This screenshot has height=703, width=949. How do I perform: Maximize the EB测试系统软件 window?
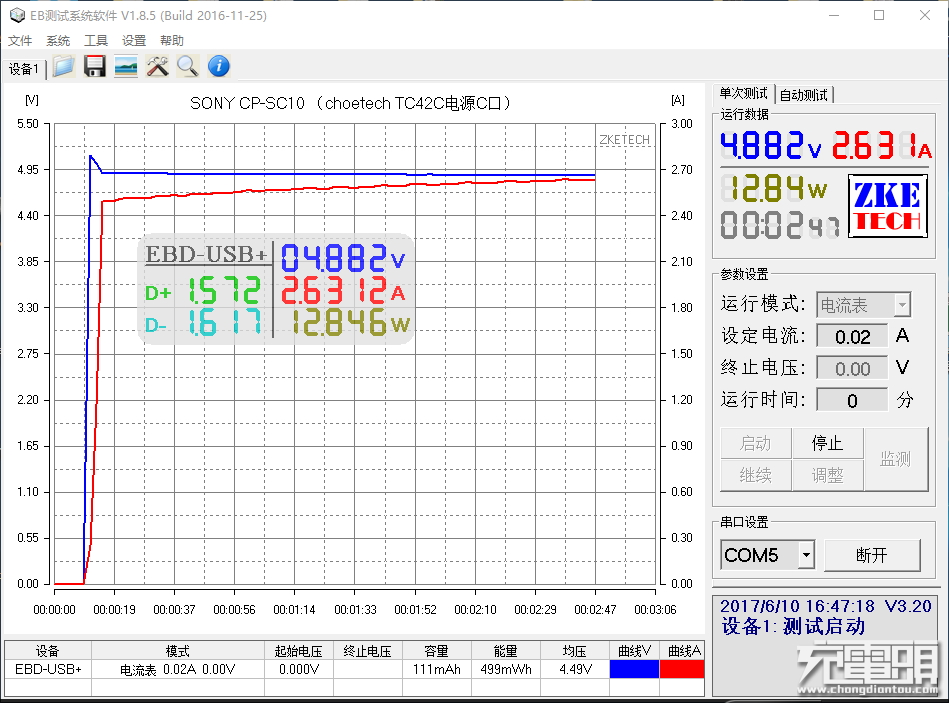pyautogui.click(x=879, y=15)
